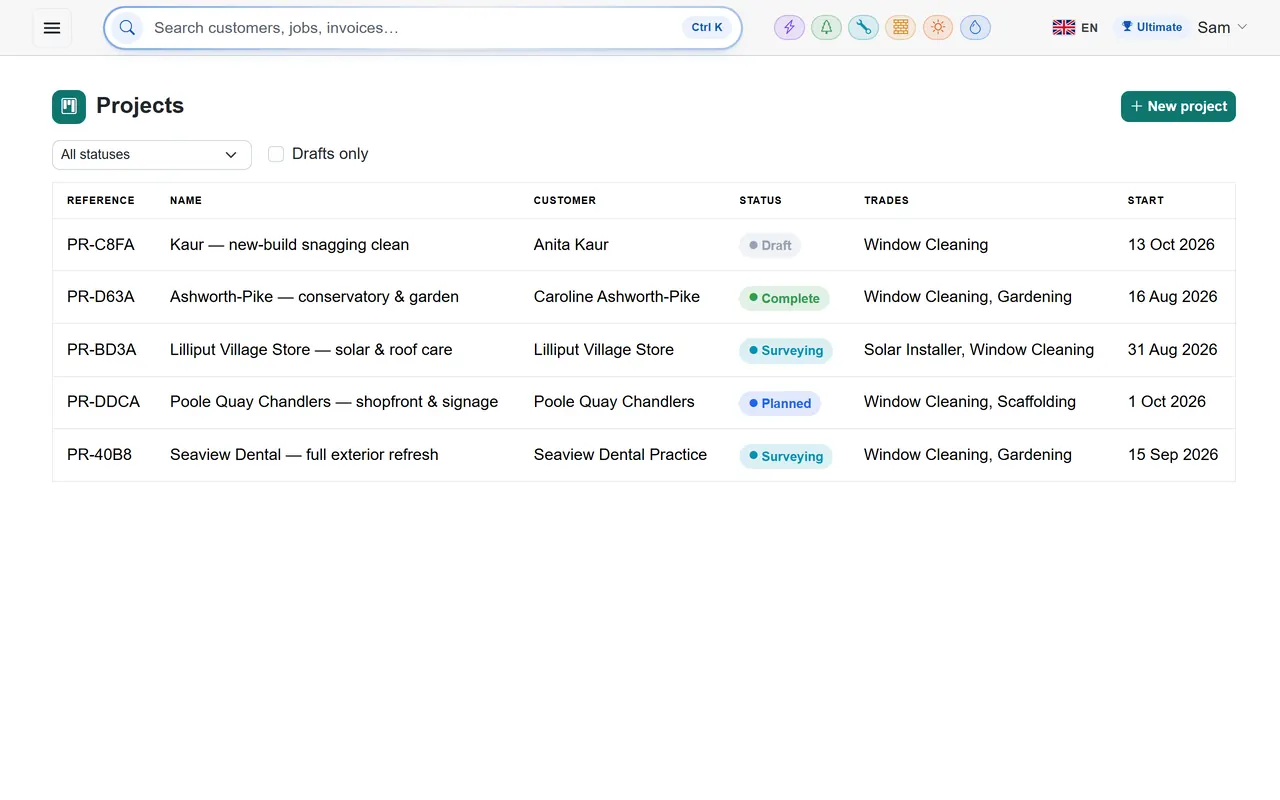Click the Ctrl K shortcut badge
Viewport: 1280px width, 800px height.
click(707, 28)
